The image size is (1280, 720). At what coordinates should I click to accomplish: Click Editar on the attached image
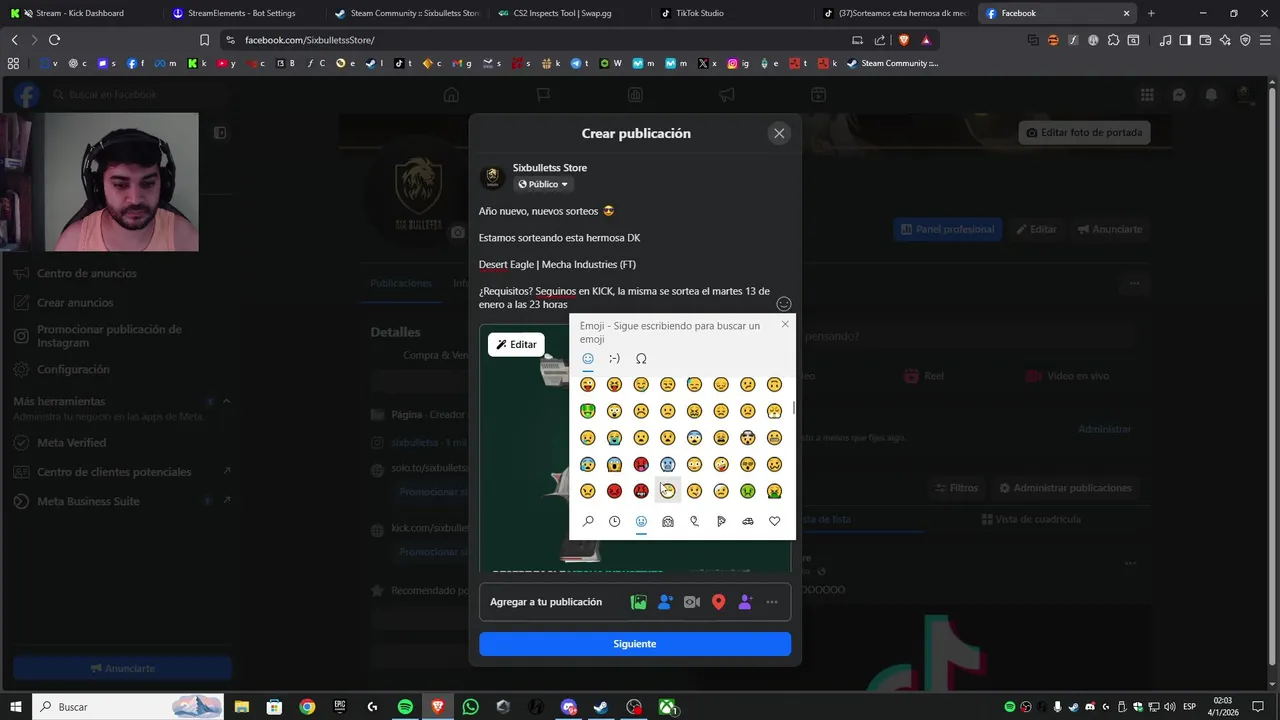click(516, 344)
